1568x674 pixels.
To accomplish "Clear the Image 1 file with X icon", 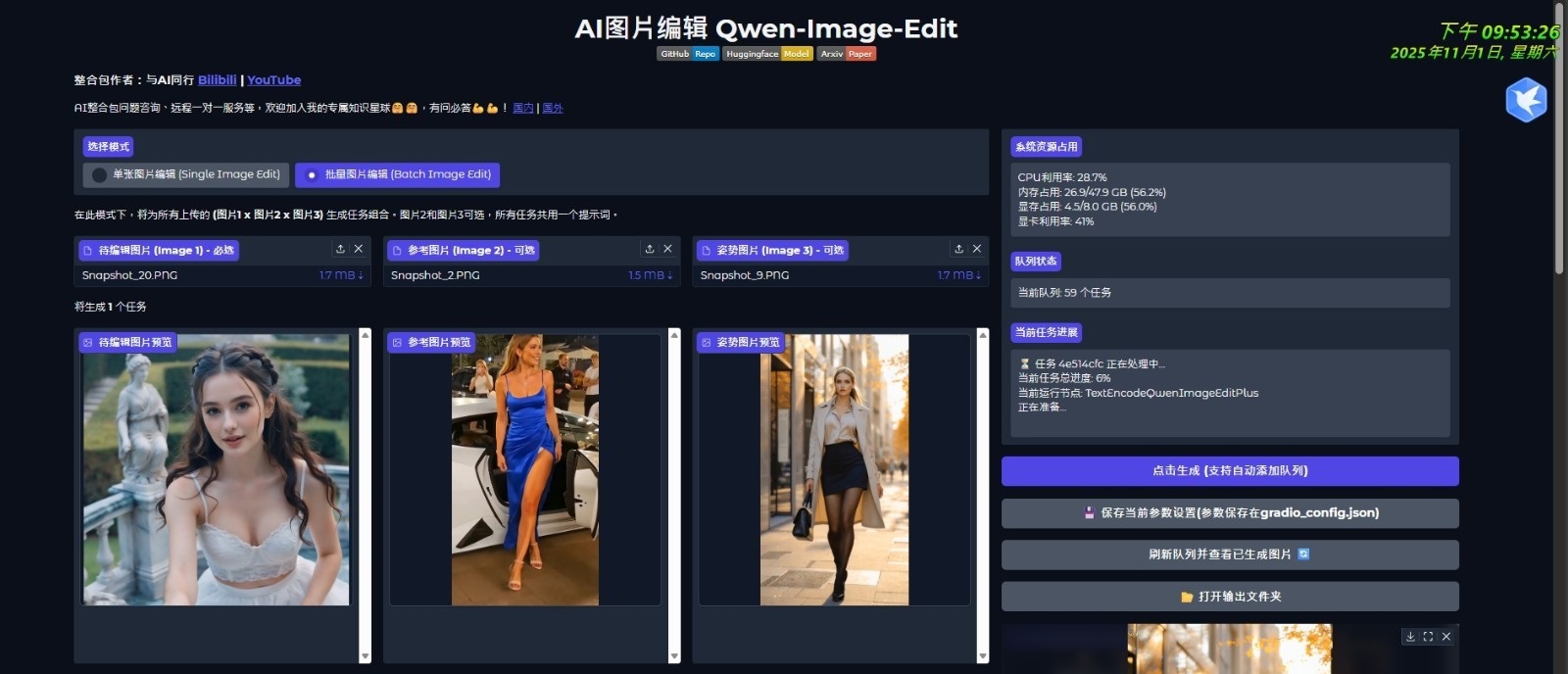I will (x=359, y=250).
